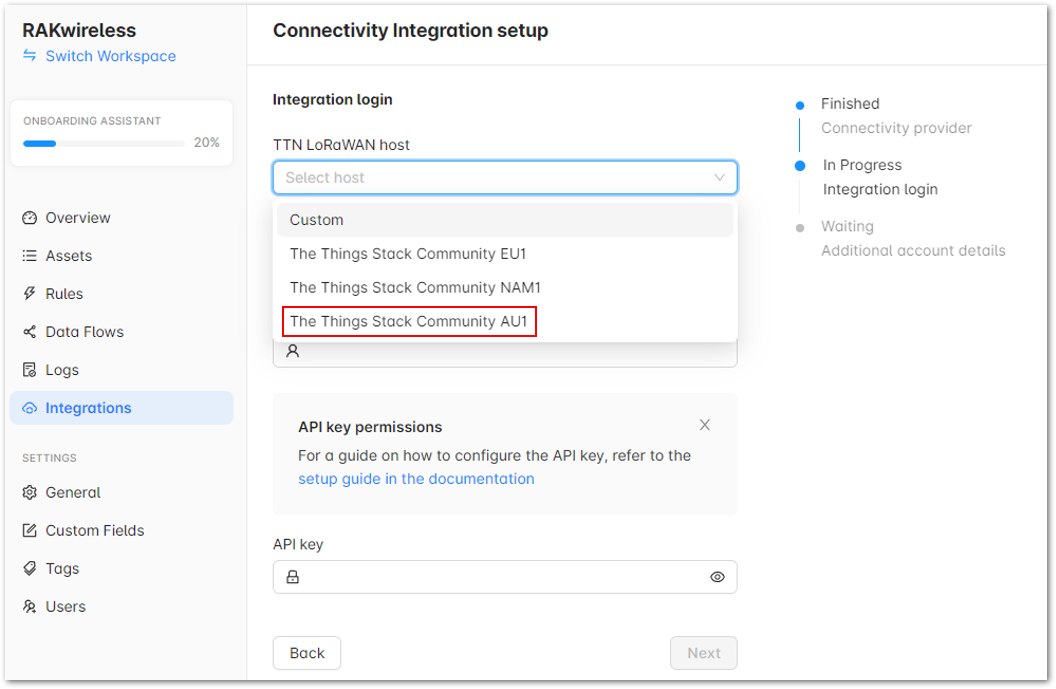Click the In Progress step dot
This screenshot has height=689, width=1056.
pos(800,166)
